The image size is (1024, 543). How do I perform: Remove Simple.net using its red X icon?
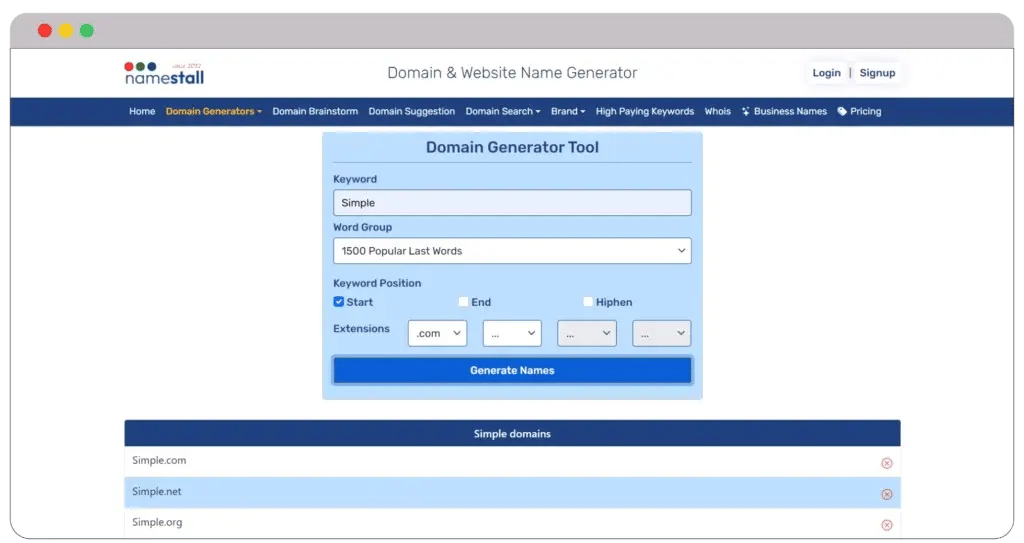[x=886, y=494]
